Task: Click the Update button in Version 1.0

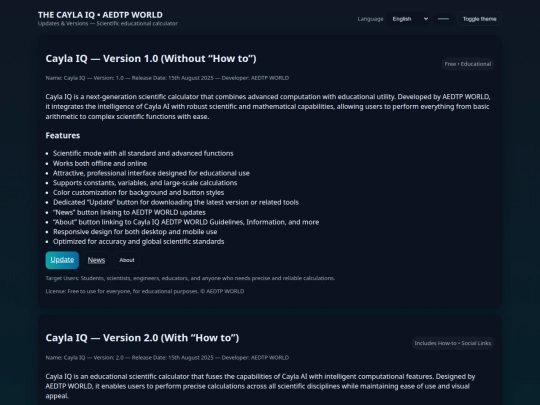Action: (x=62, y=260)
